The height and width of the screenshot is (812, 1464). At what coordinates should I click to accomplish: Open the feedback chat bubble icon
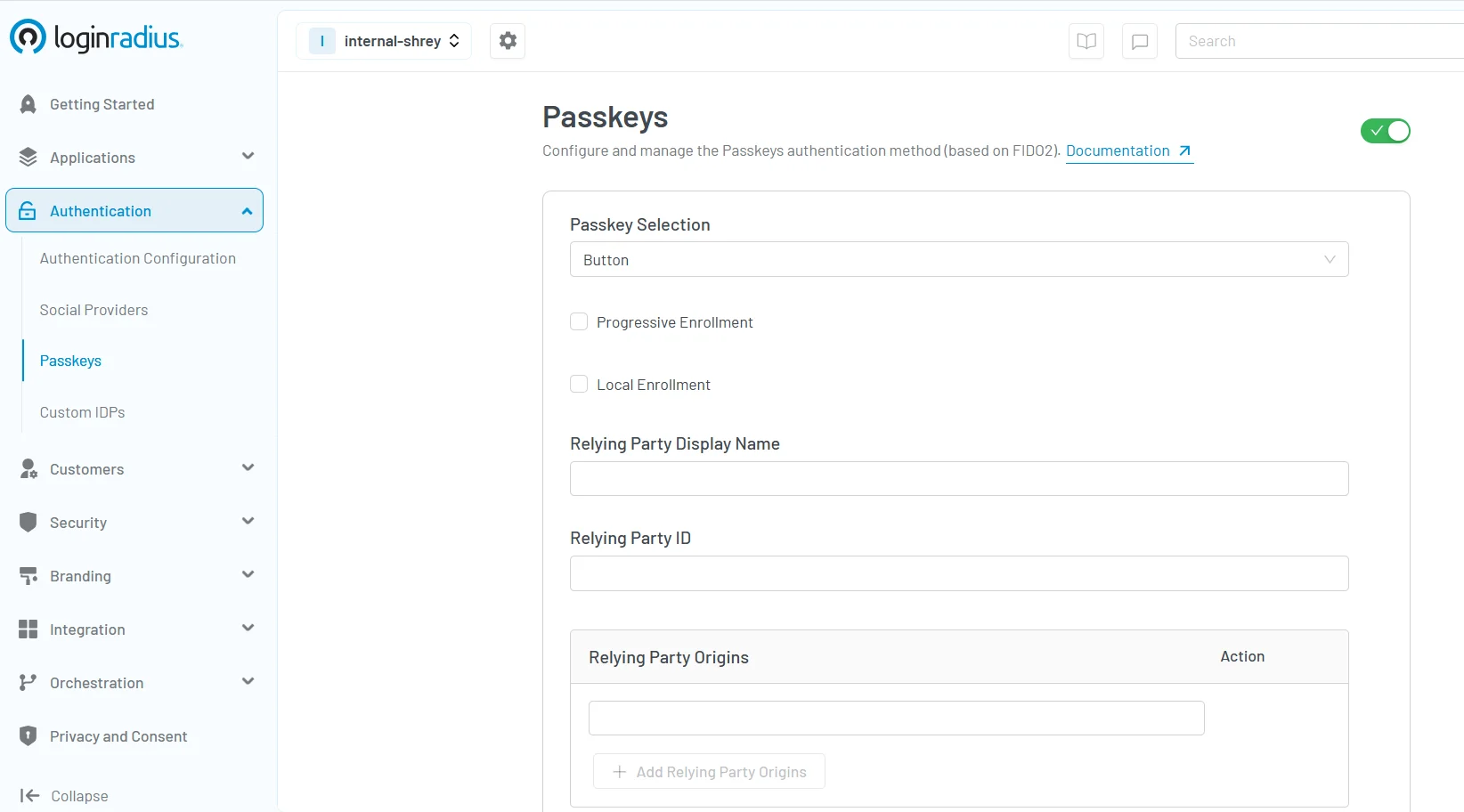coord(1139,41)
